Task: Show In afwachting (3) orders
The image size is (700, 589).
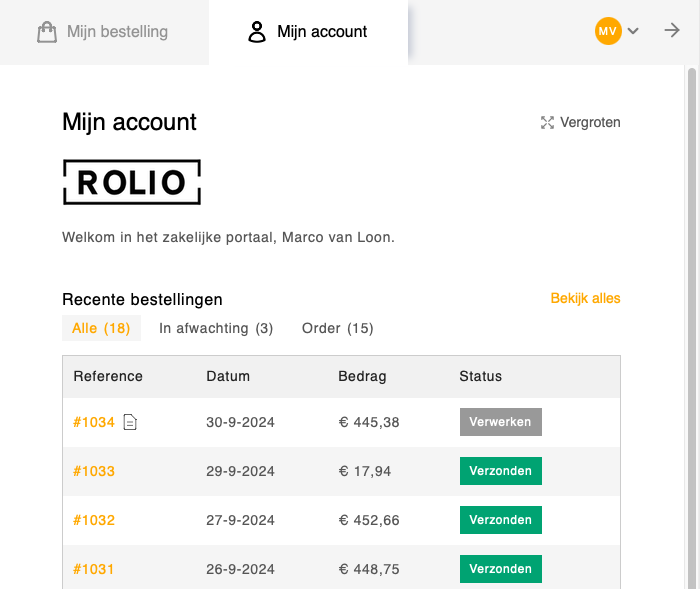Action: coord(216,328)
